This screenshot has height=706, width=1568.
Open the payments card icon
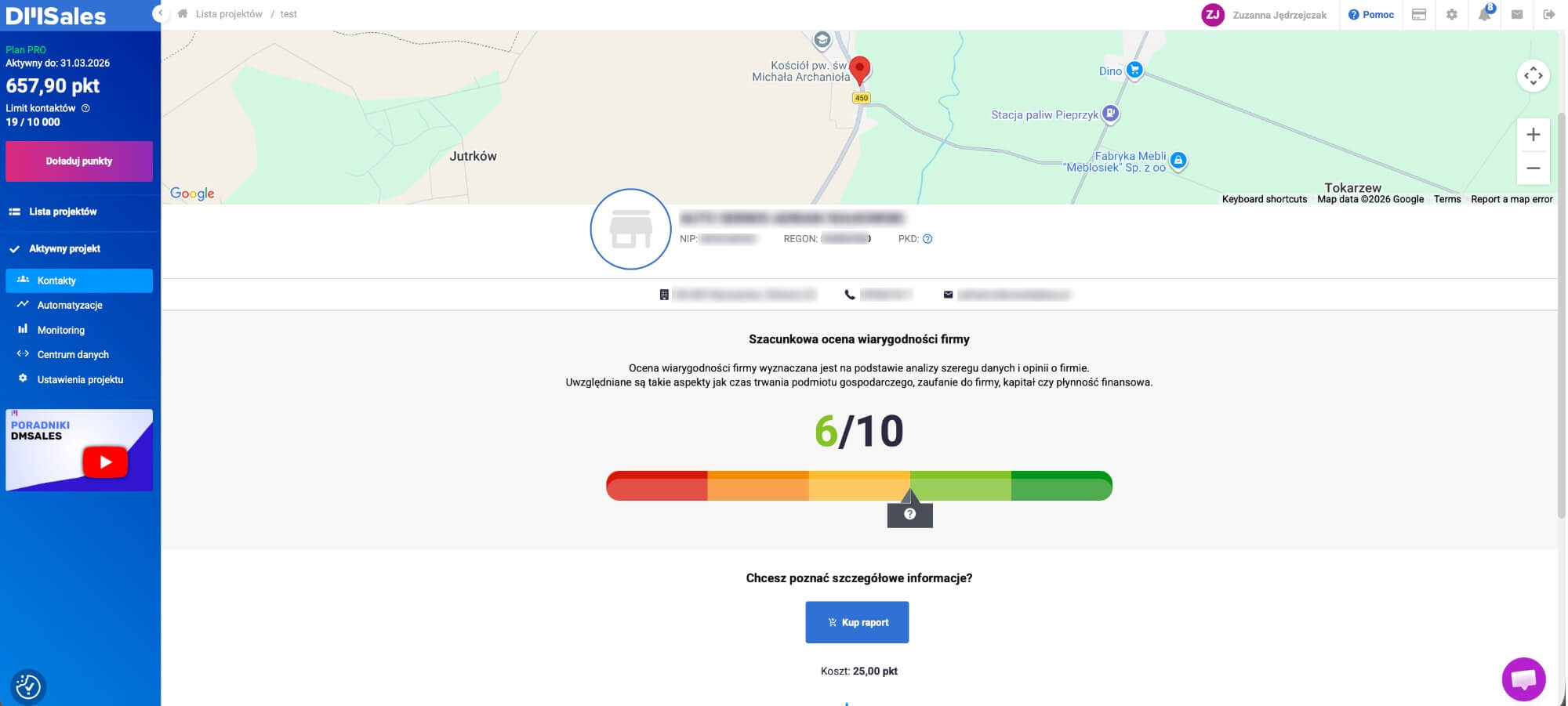1419,14
